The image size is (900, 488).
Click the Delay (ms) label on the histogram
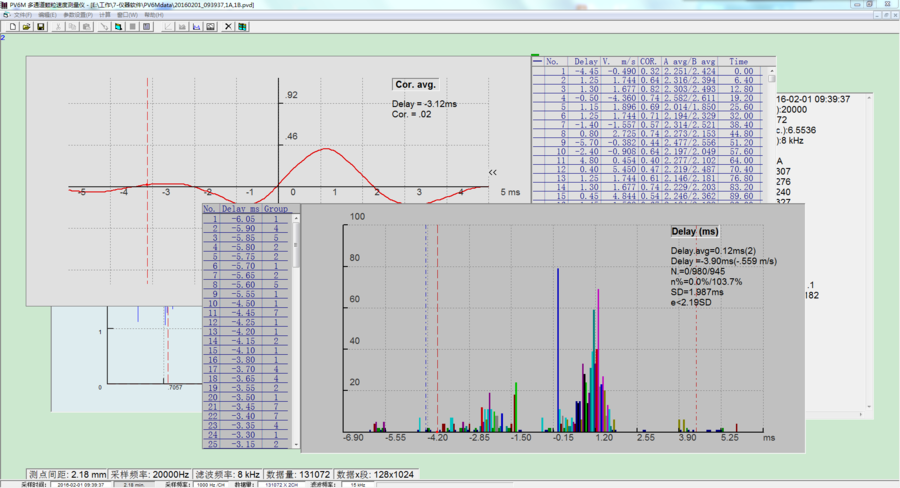[695, 231]
